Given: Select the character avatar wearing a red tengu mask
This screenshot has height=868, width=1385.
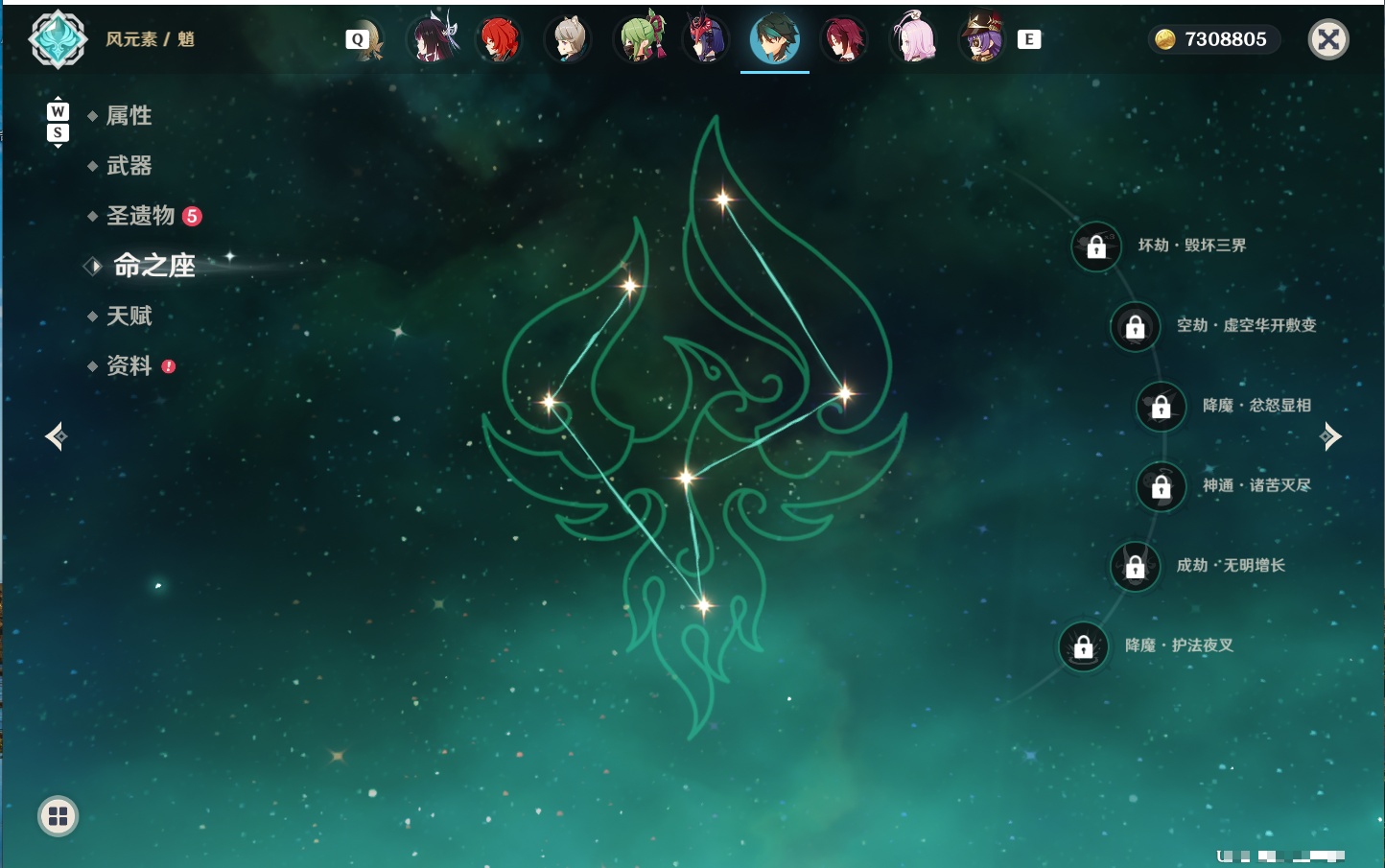Looking at the screenshot, I should click(x=706, y=38).
